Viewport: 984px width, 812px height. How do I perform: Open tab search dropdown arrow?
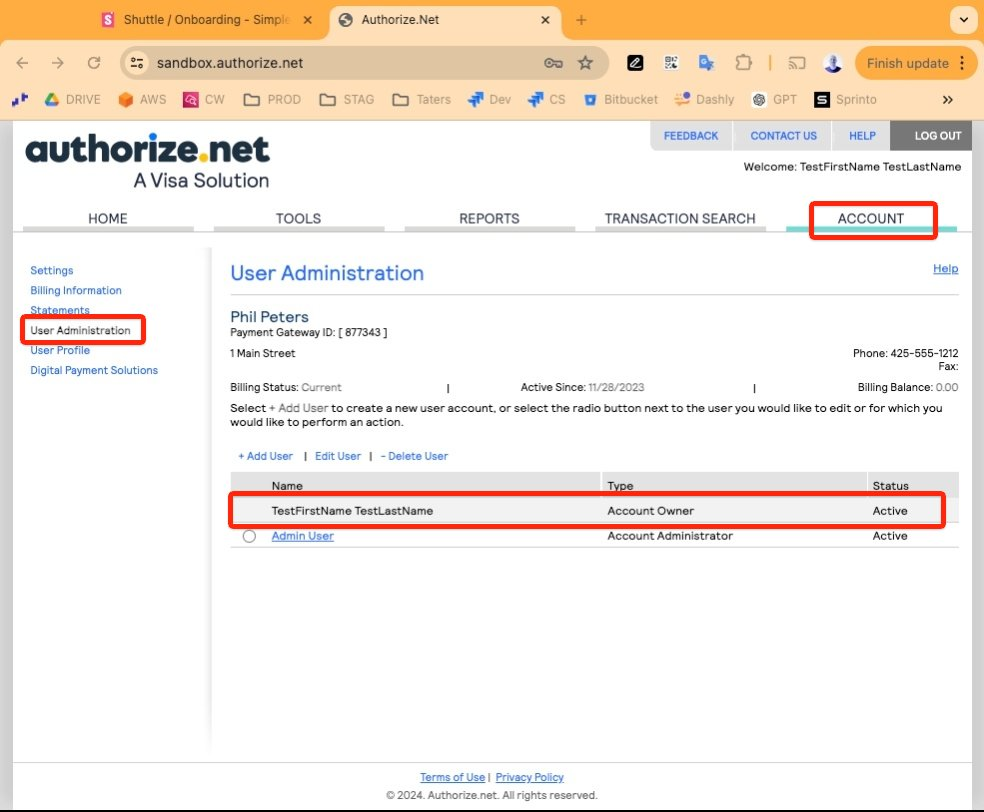[963, 19]
